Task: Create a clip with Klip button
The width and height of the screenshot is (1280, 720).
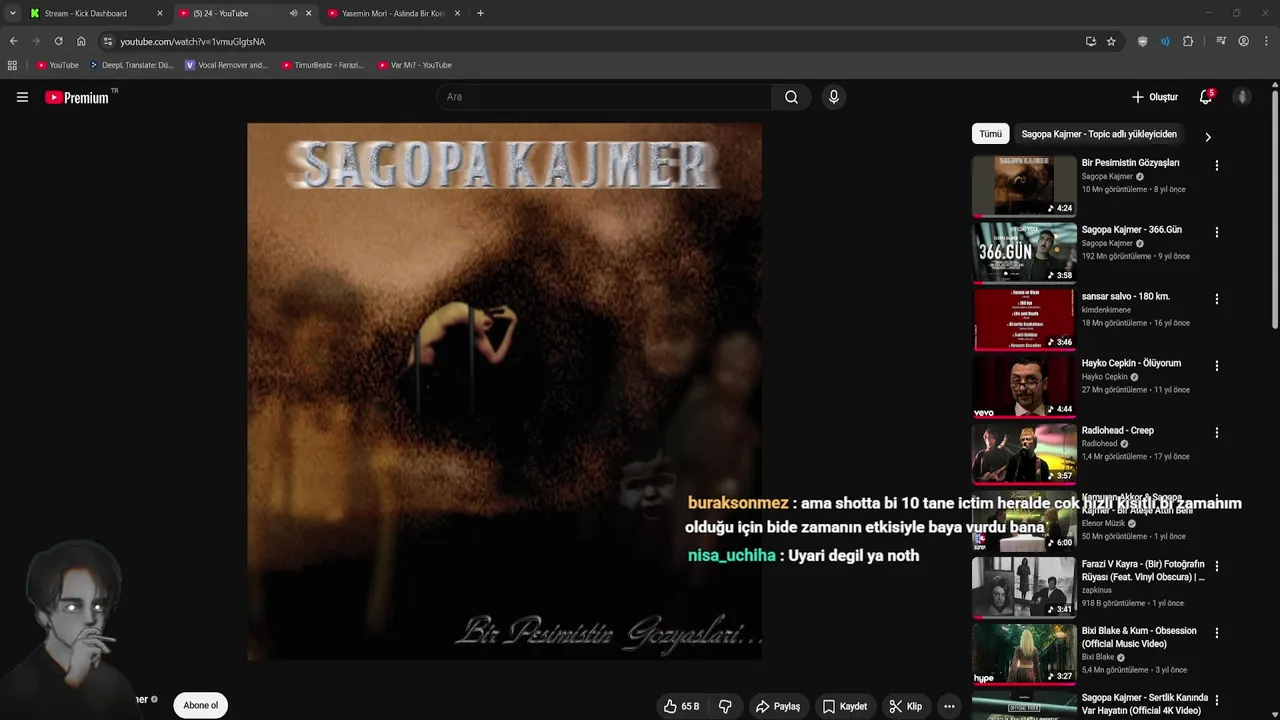Action: click(905, 706)
